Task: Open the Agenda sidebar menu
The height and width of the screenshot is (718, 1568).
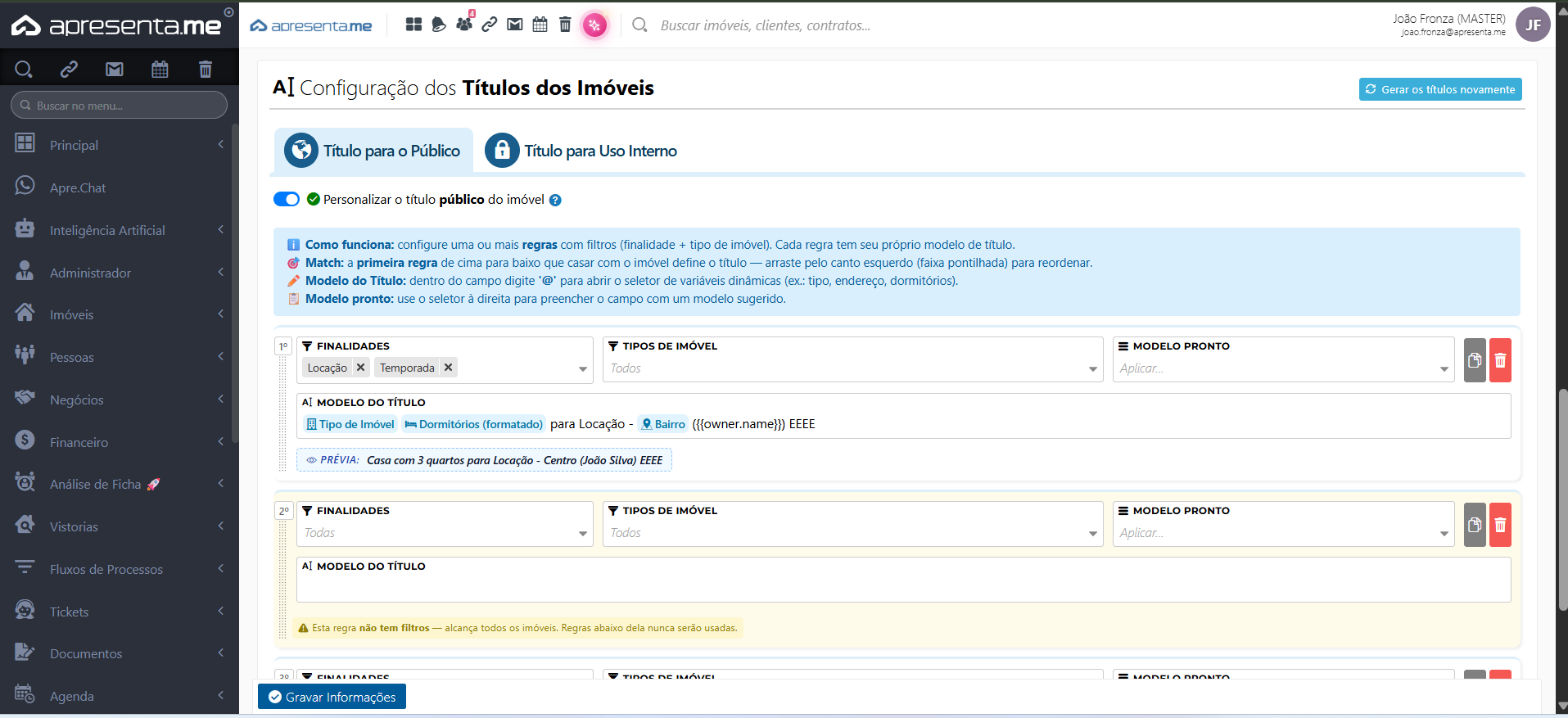Action: coord(120,696)
